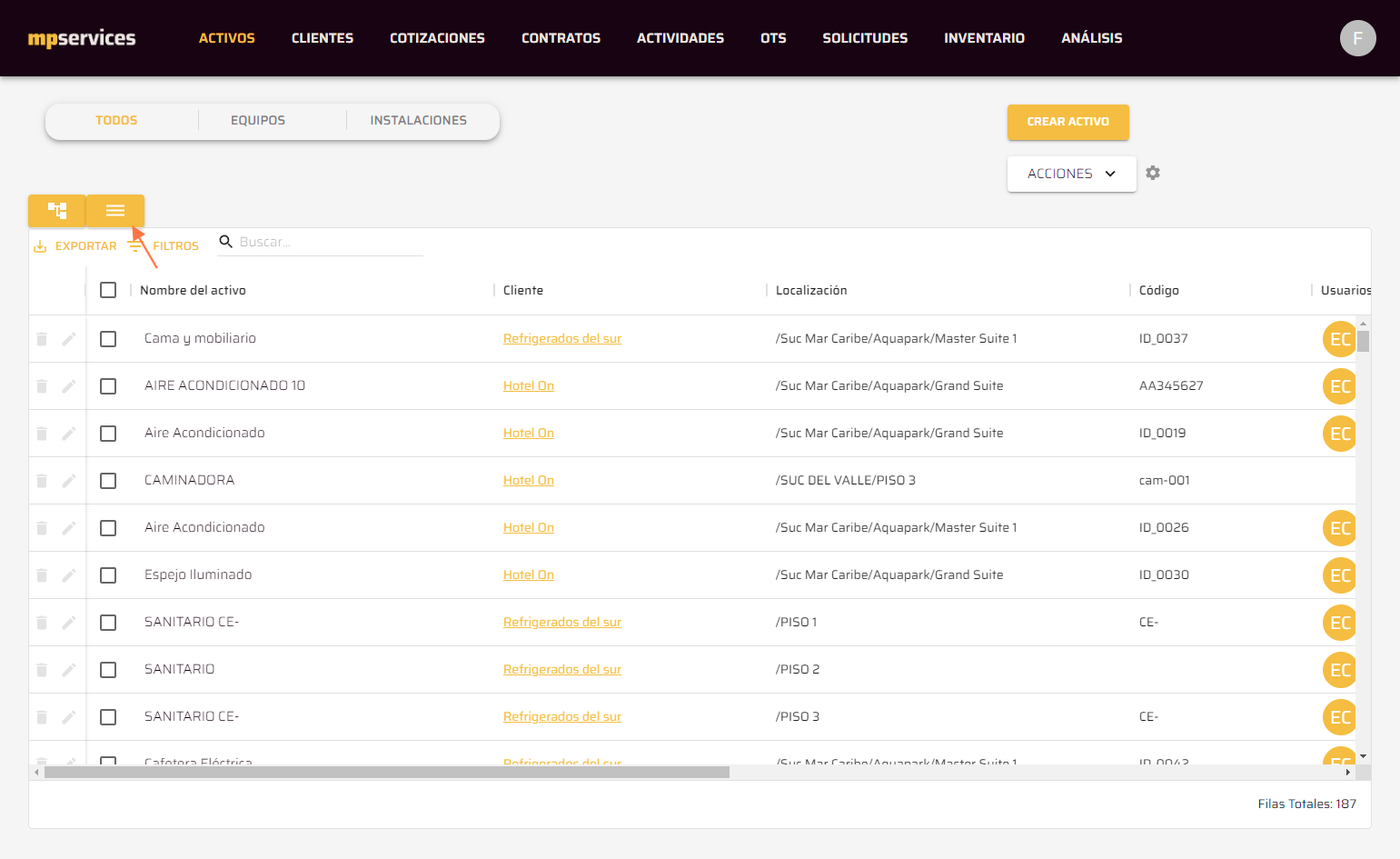Select the Instalaciones tab
1400x859 pixels.
(419, 120)
